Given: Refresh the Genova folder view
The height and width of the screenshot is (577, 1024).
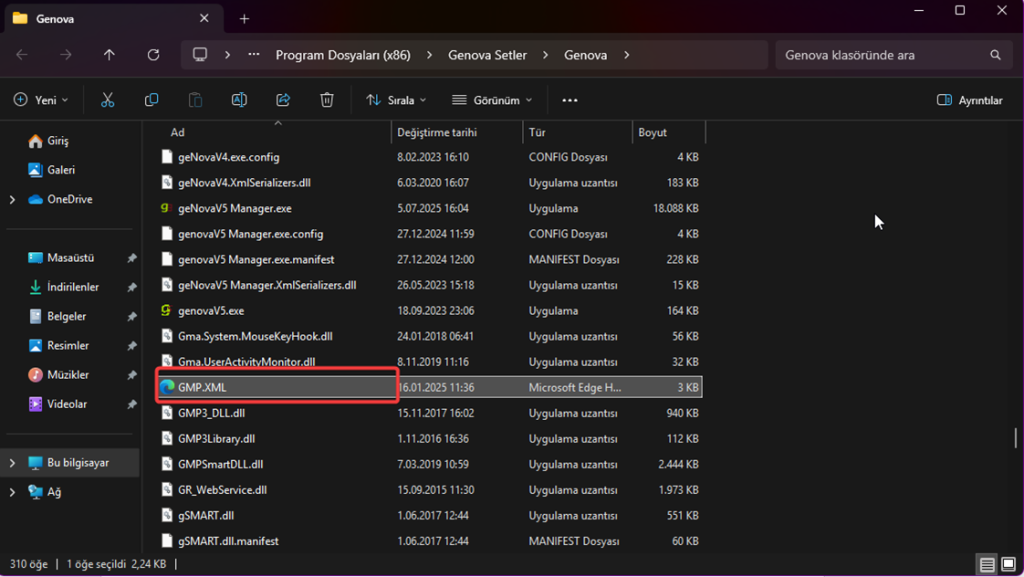Looking at the screenshot, I should coord(153,55).
